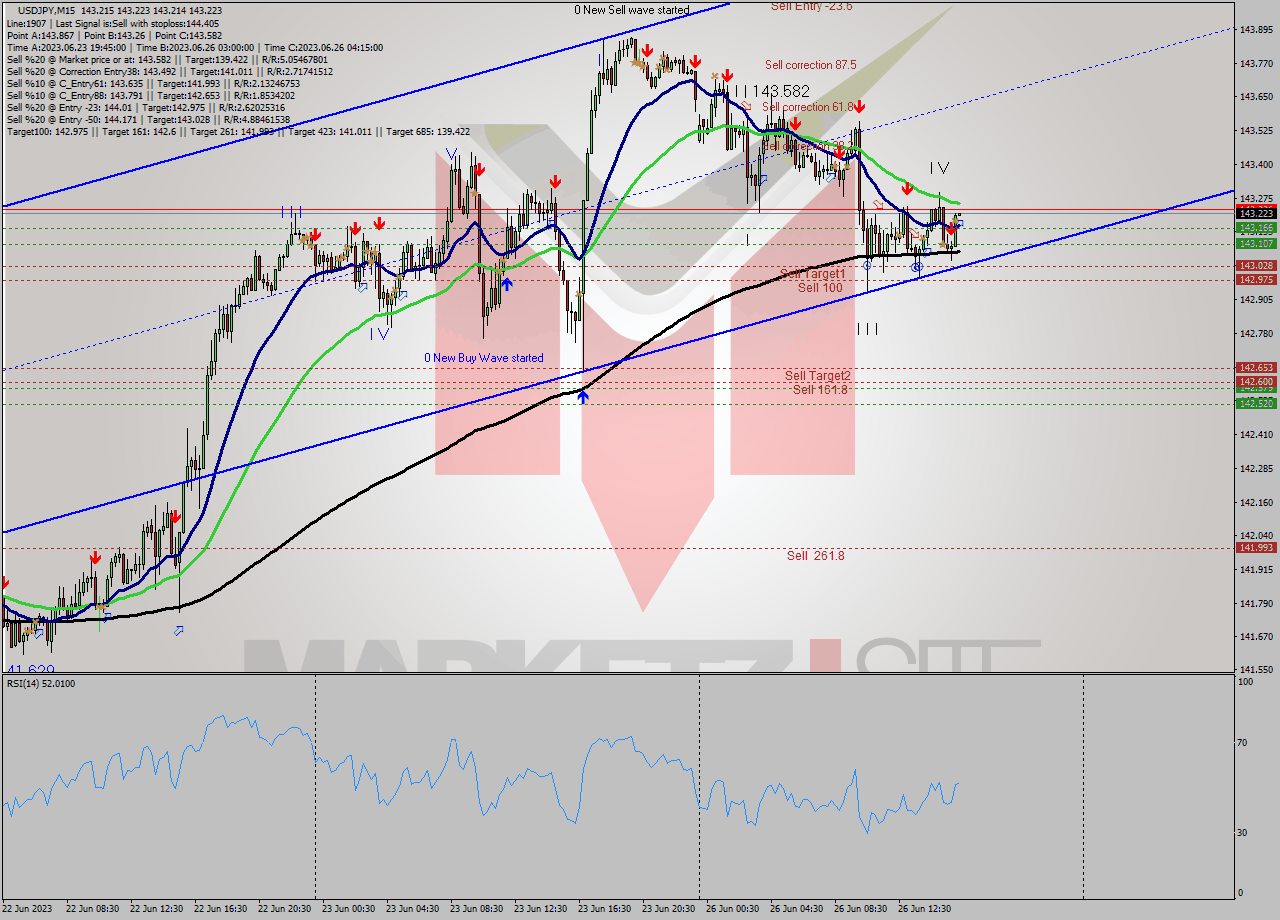
Task: Click the 'Sell 261.8' label
Action: pyautogui.click(x=815, y=555)
